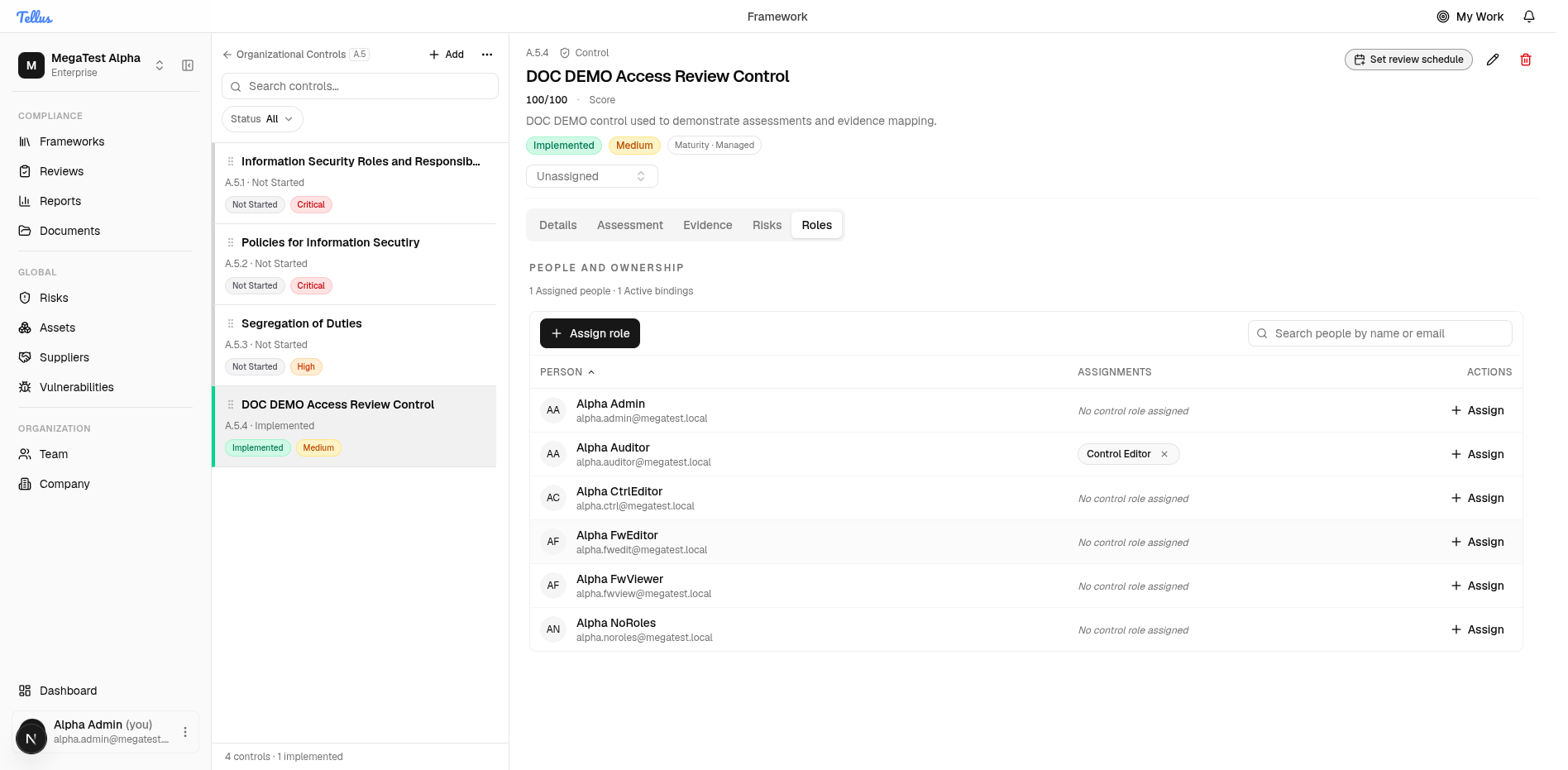
Task: Click Assign role button
Action: pos(590,333)
